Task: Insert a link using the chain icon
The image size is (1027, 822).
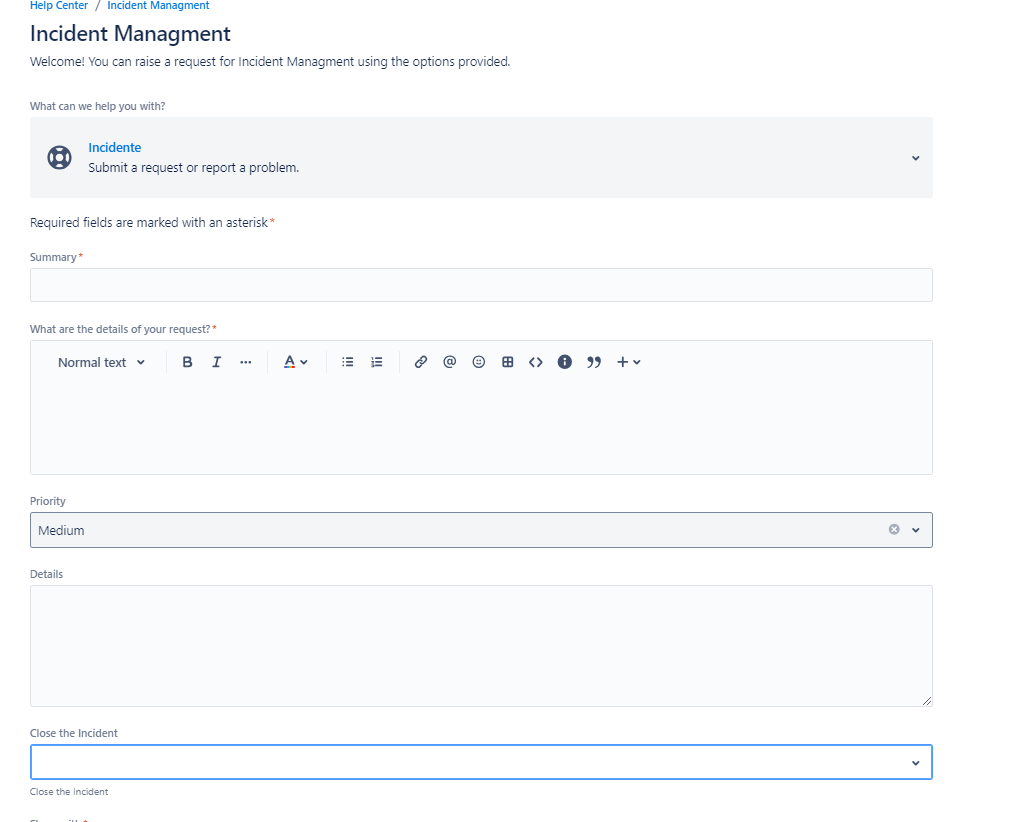Action: (420, 361)
